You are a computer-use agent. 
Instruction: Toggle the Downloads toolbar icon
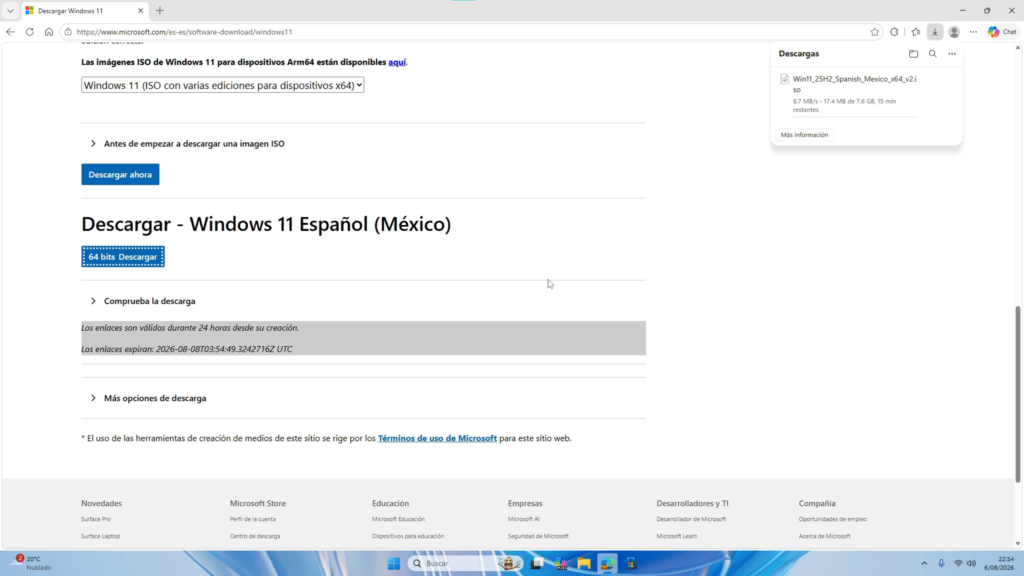[935, 31]
